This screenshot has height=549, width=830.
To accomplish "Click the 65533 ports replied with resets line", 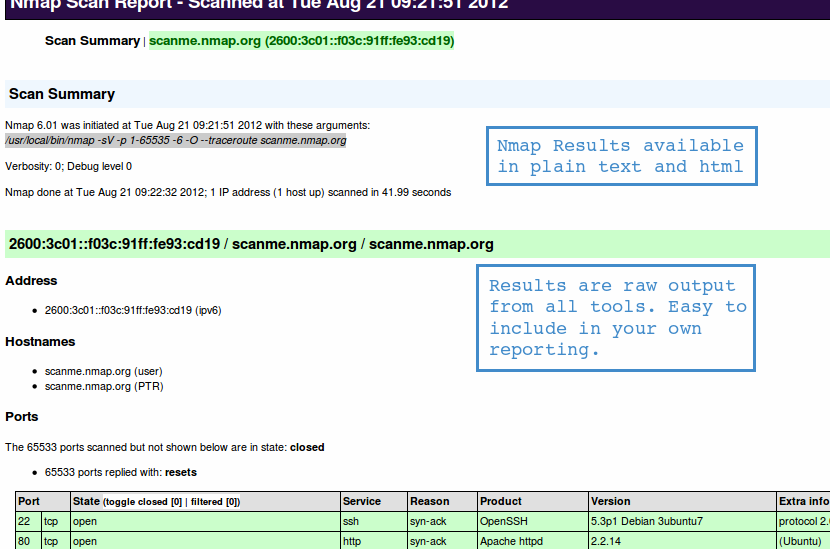I will (x=121, y=472).
